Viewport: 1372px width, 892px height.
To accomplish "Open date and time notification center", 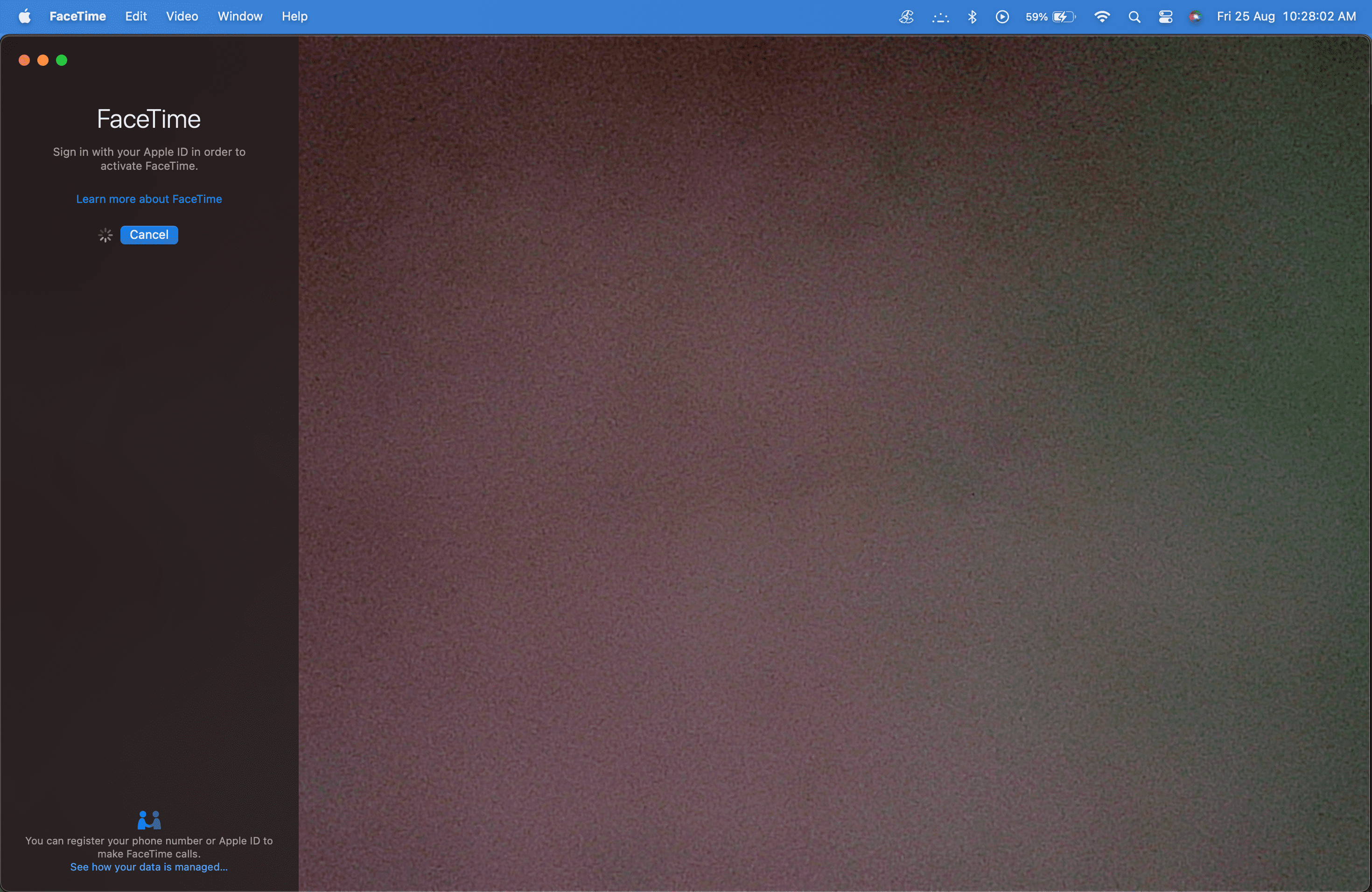I will click(1286, 17).
